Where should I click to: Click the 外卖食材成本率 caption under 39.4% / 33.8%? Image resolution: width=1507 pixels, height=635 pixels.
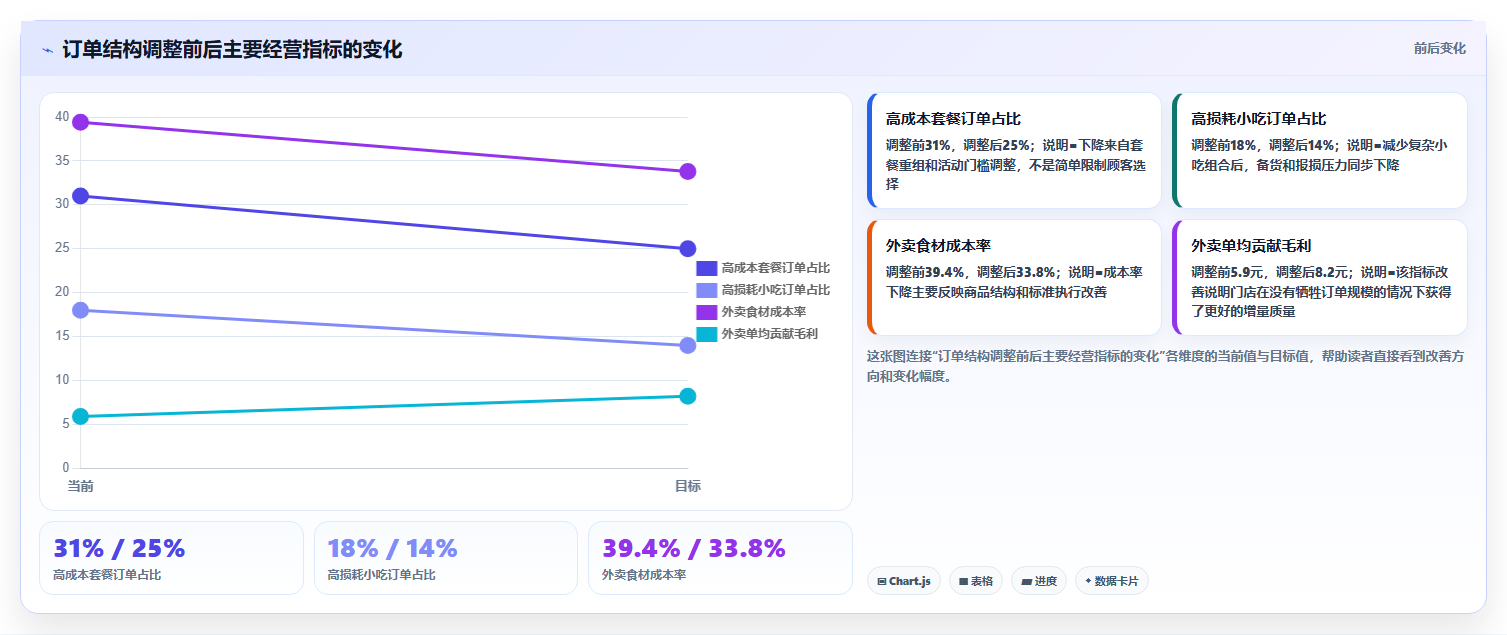(644, 575)
